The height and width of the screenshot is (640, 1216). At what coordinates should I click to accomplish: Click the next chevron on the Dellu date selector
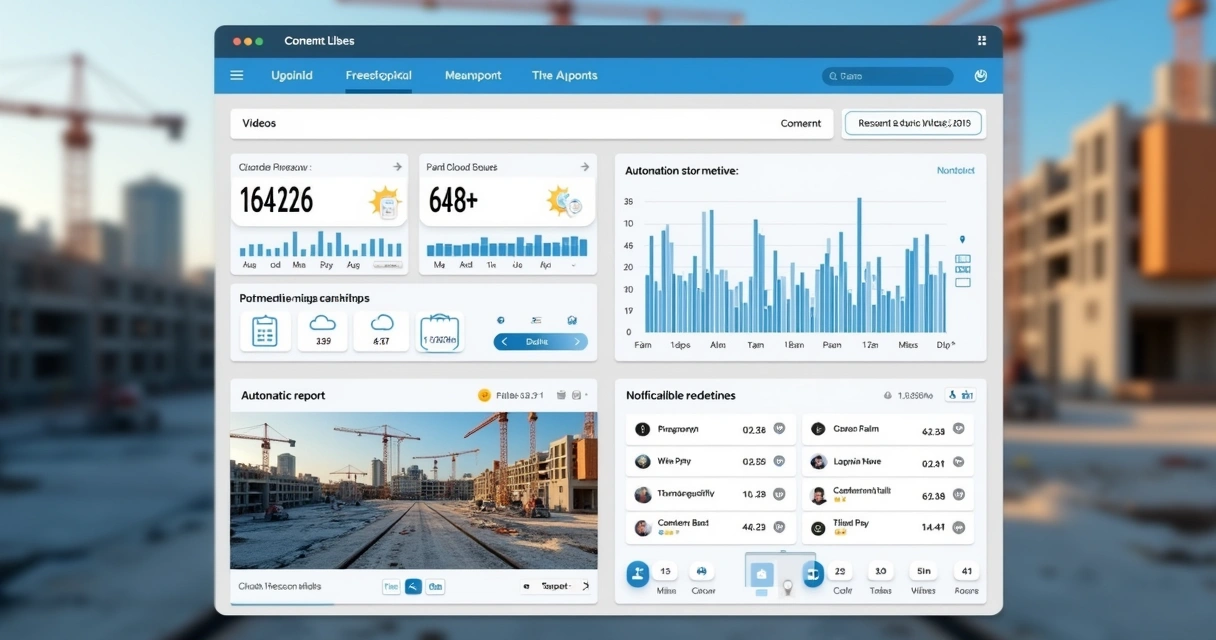(x=575, y=341)
